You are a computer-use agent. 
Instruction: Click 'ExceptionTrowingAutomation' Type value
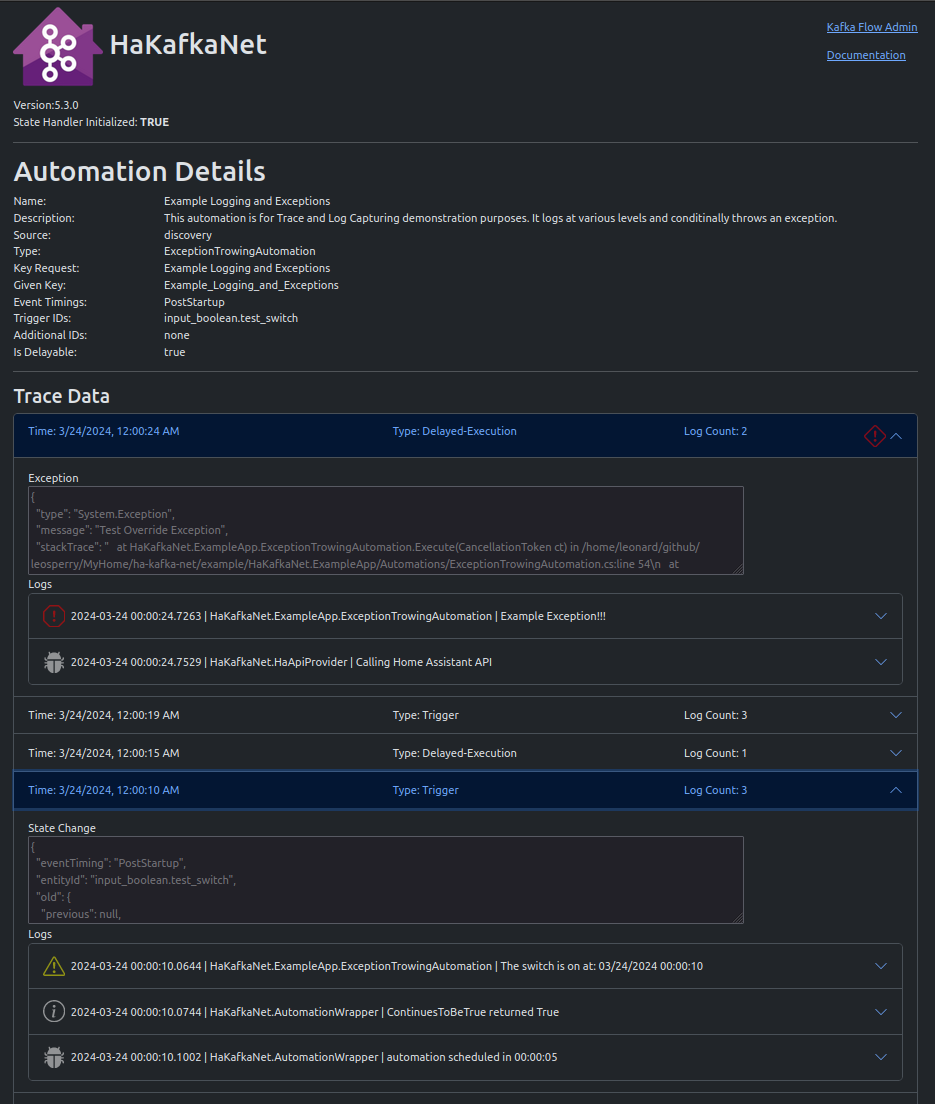(x=239, y=251)
